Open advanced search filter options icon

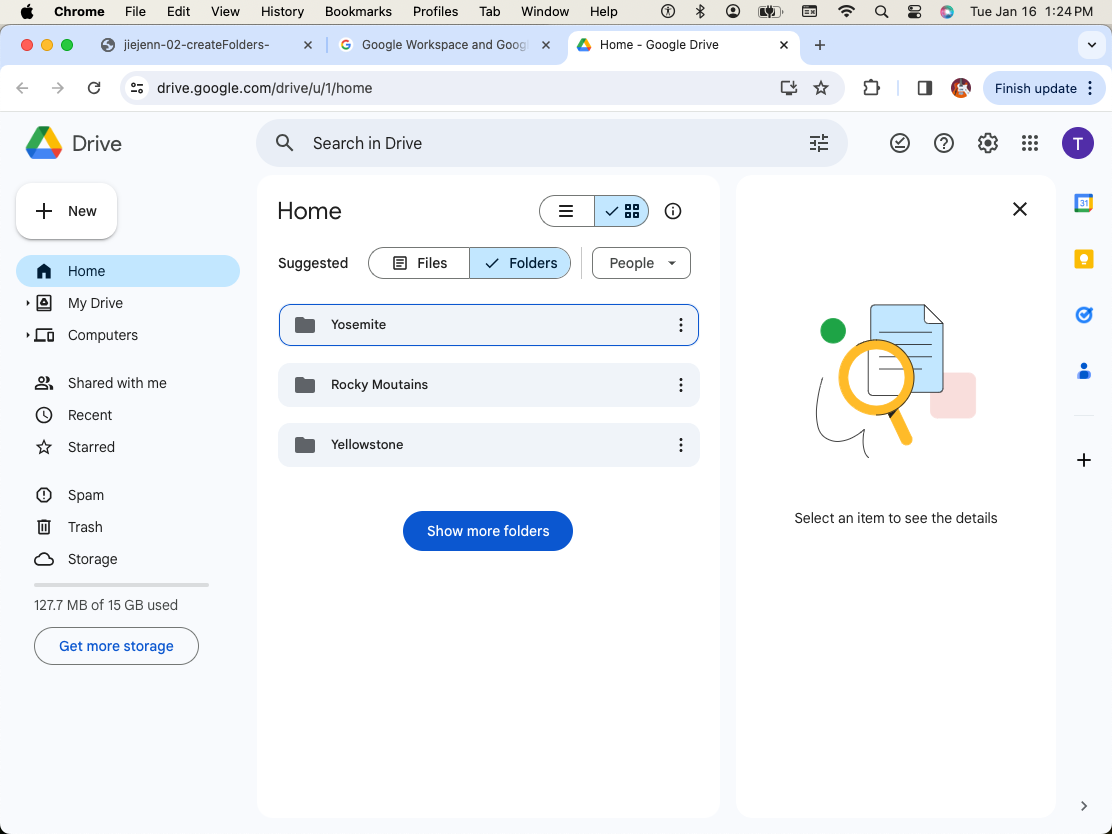pos(818,143)
